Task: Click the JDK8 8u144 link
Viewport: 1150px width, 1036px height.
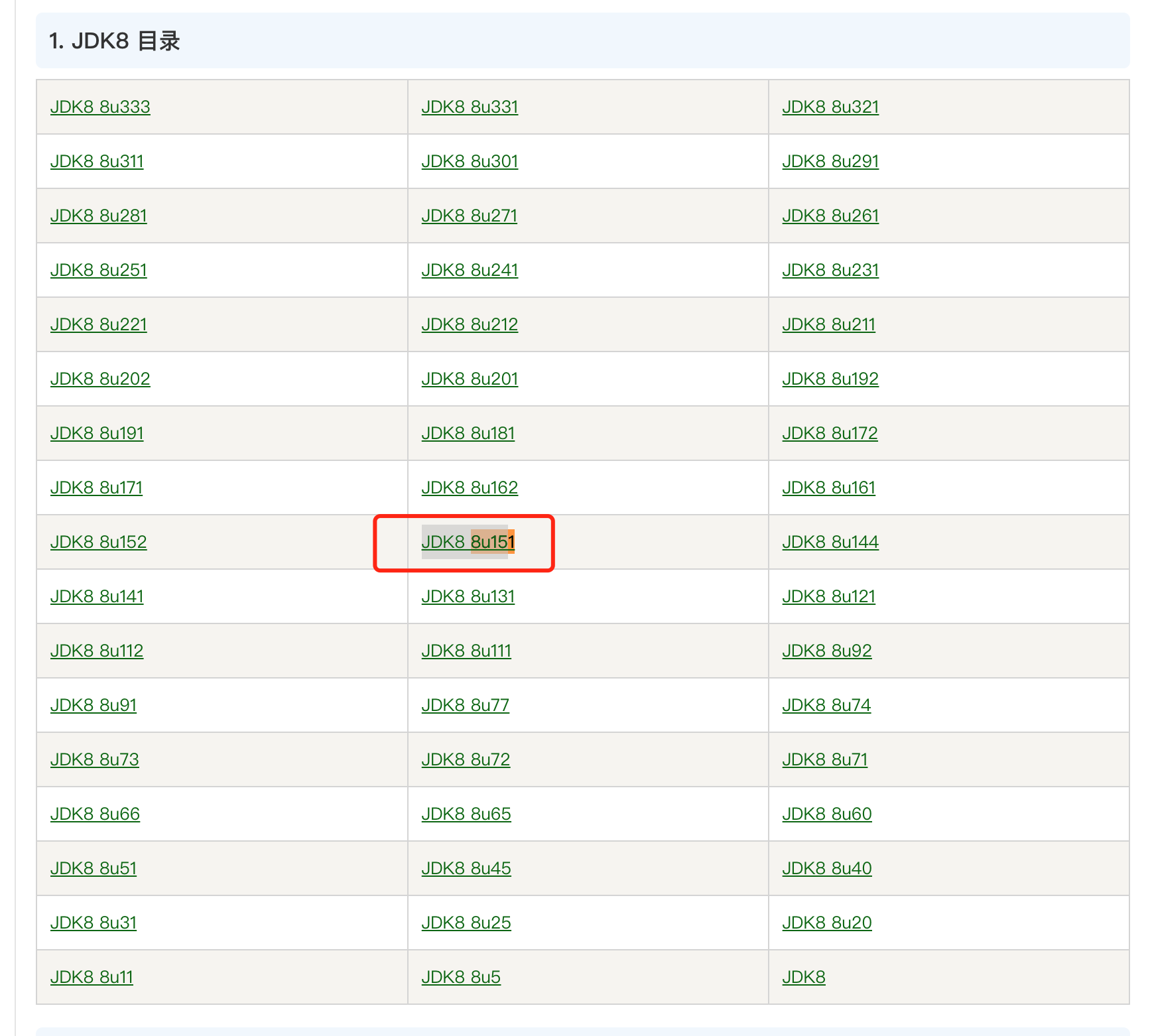Action: pyautogui.click(x=830, y=542)
